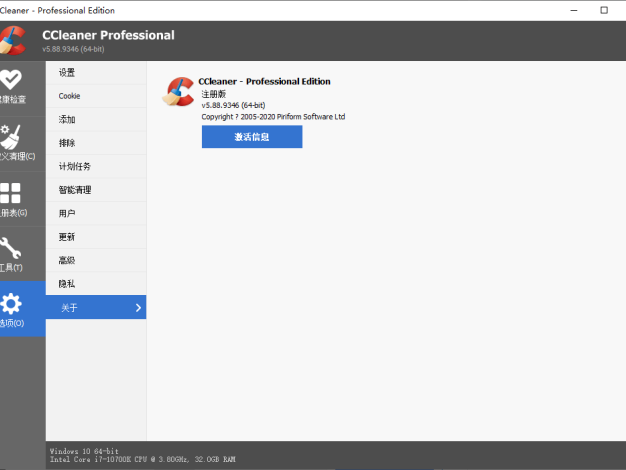
Task: Open the Health Check heart icon
Action: [11, 80]
